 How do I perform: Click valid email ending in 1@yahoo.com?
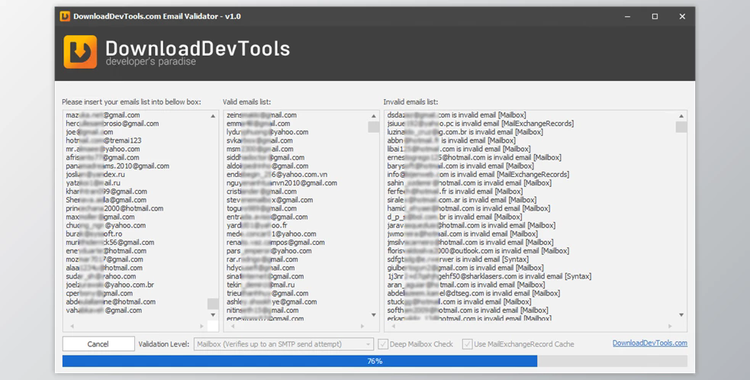click(271, 234)
